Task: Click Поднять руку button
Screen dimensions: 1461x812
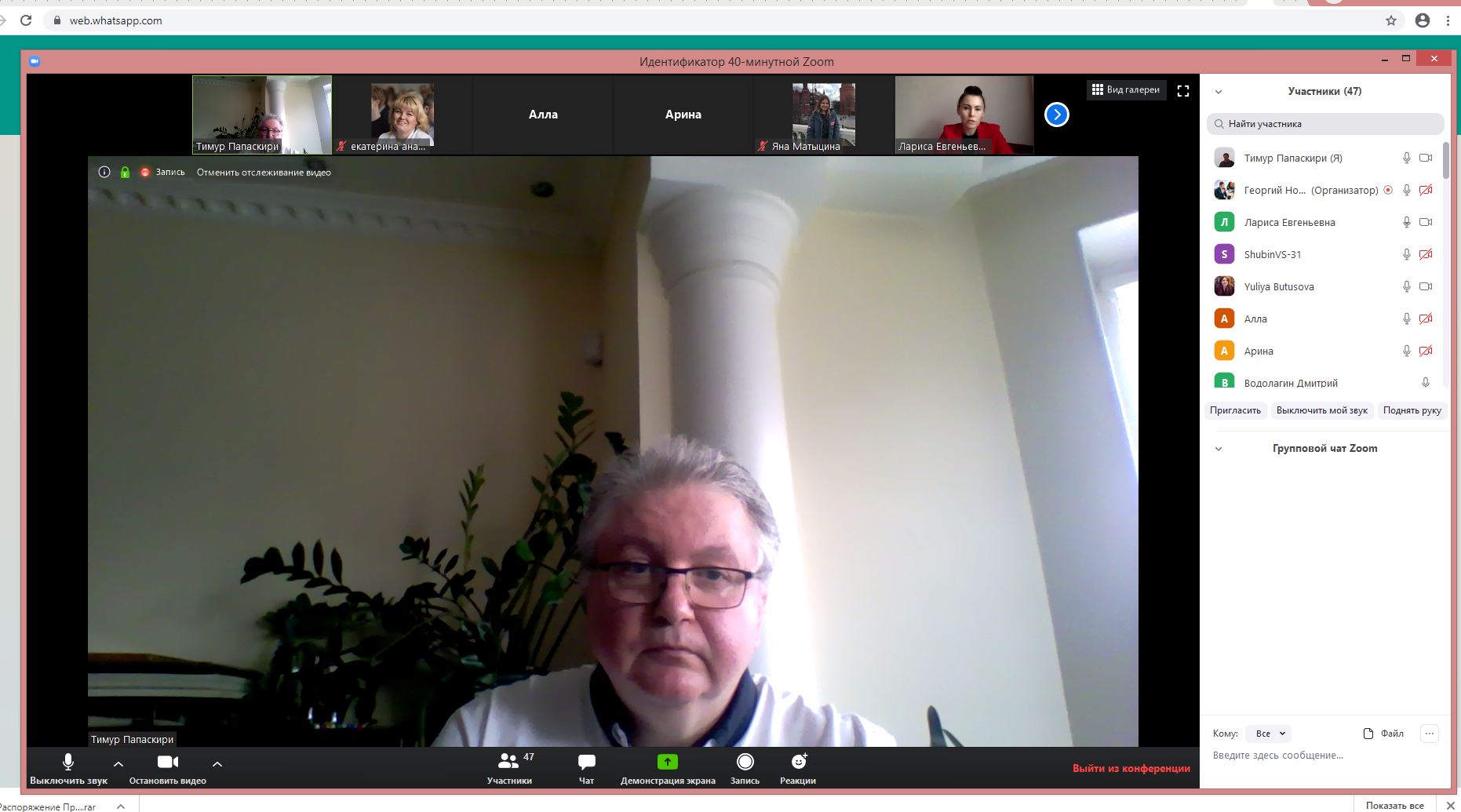Action: pos(1412,410)
